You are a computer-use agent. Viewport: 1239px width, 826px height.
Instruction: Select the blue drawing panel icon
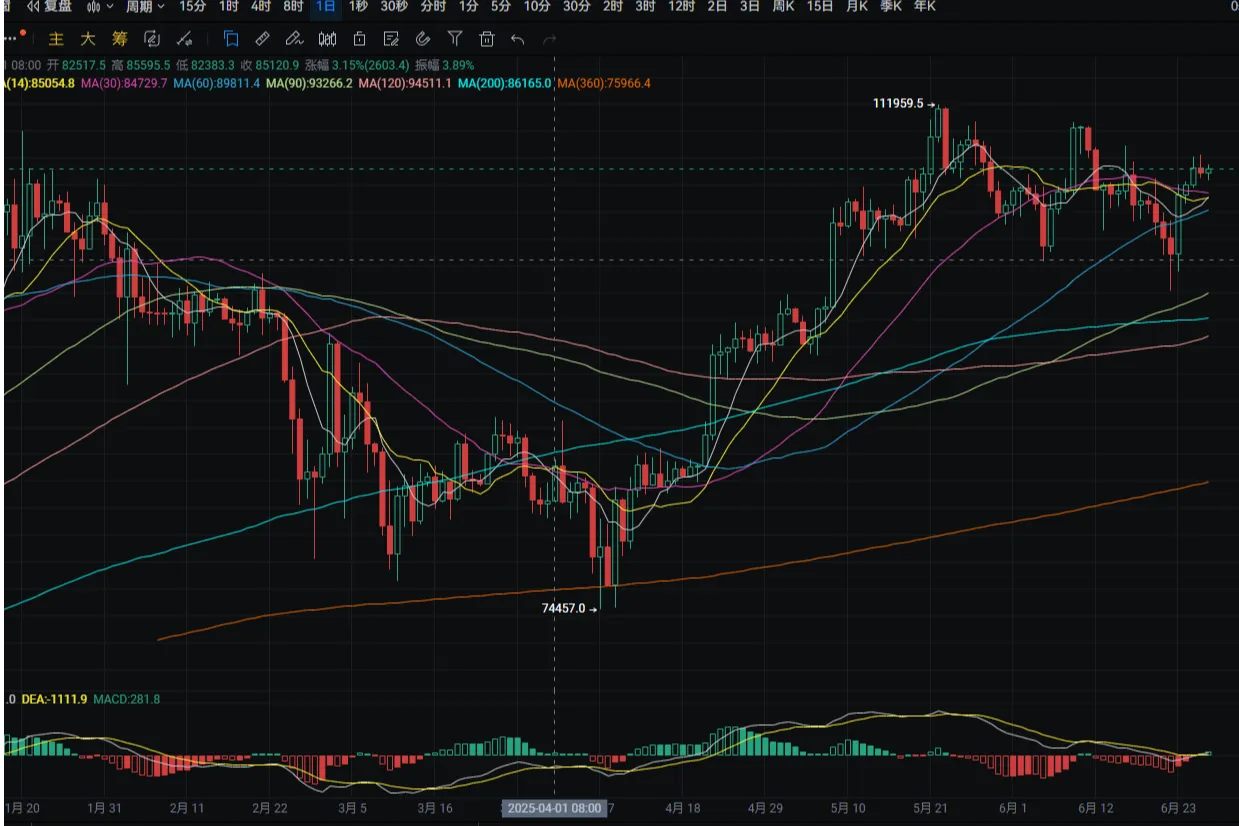point(231,39)
